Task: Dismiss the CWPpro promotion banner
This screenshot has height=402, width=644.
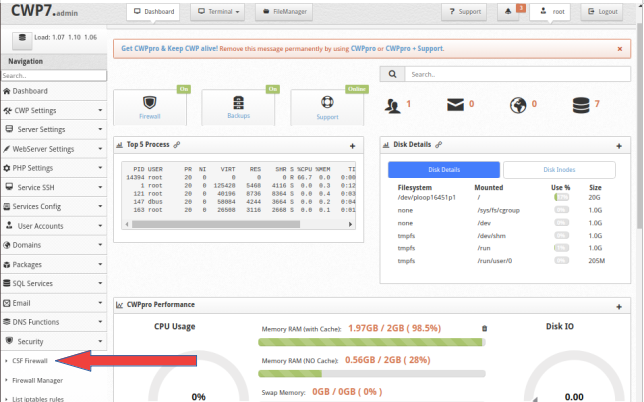Action: tap(620, 49)
